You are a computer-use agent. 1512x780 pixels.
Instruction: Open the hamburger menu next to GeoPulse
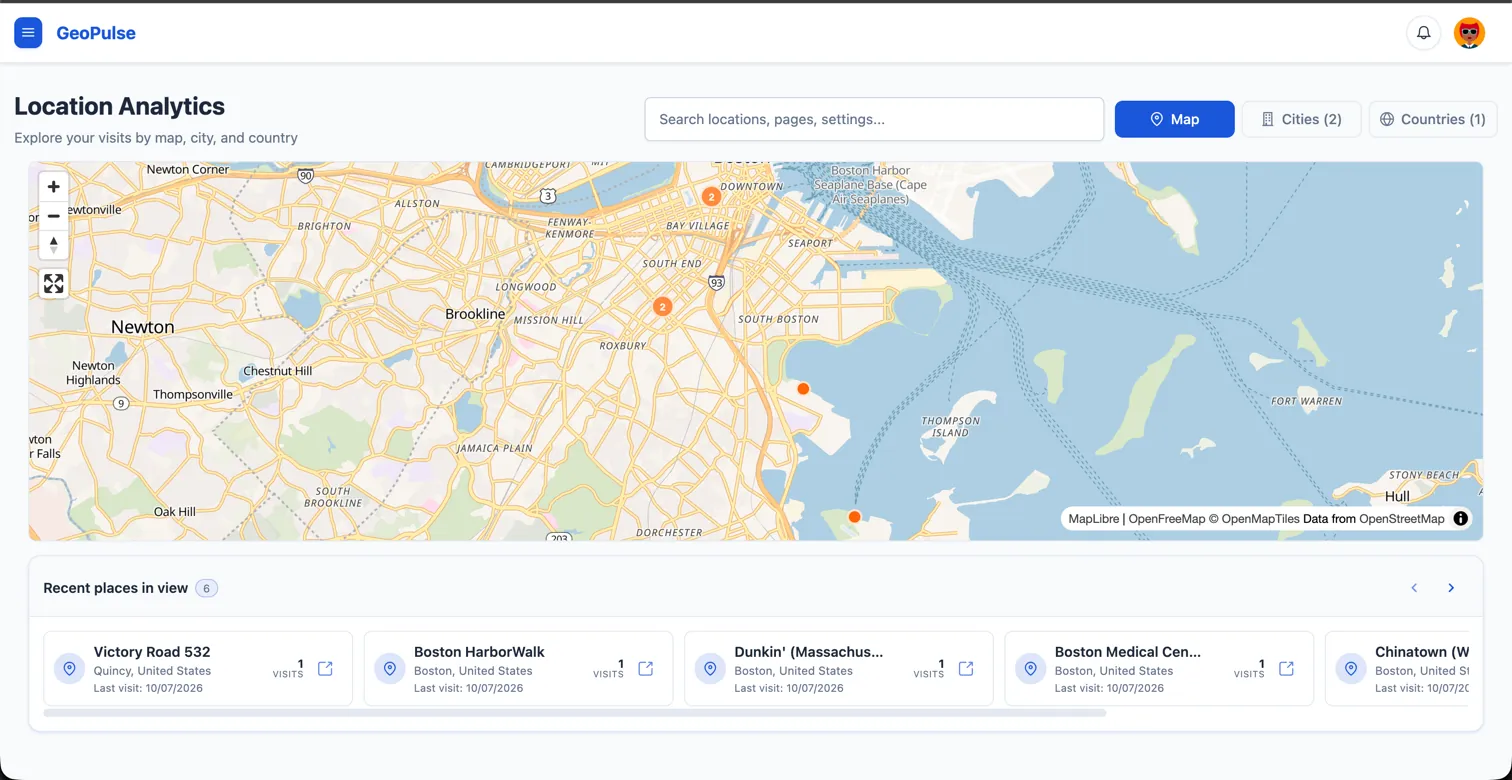[28, 33]
